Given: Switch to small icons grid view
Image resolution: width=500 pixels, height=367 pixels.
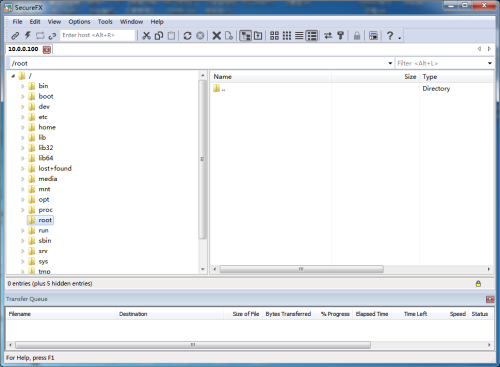Looking at the screenshot, I should click(x=287, y=36).
